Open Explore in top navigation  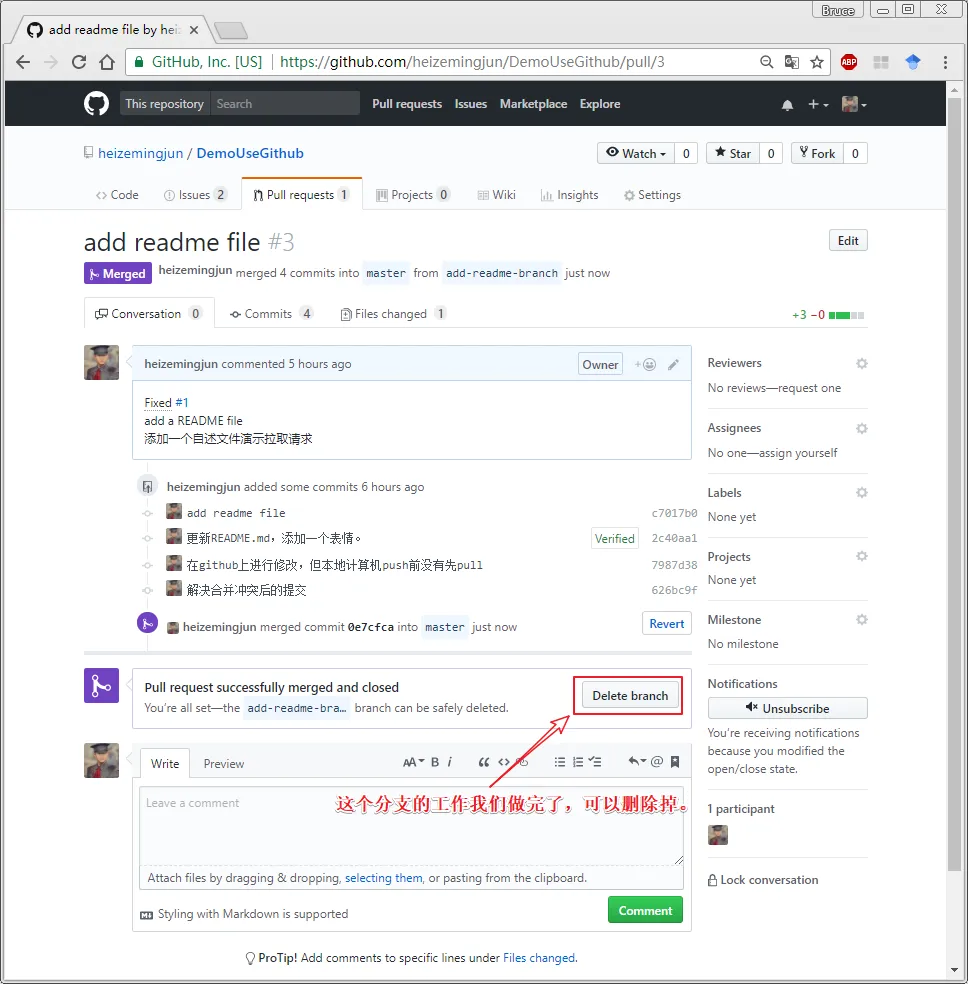click(600, 104)
